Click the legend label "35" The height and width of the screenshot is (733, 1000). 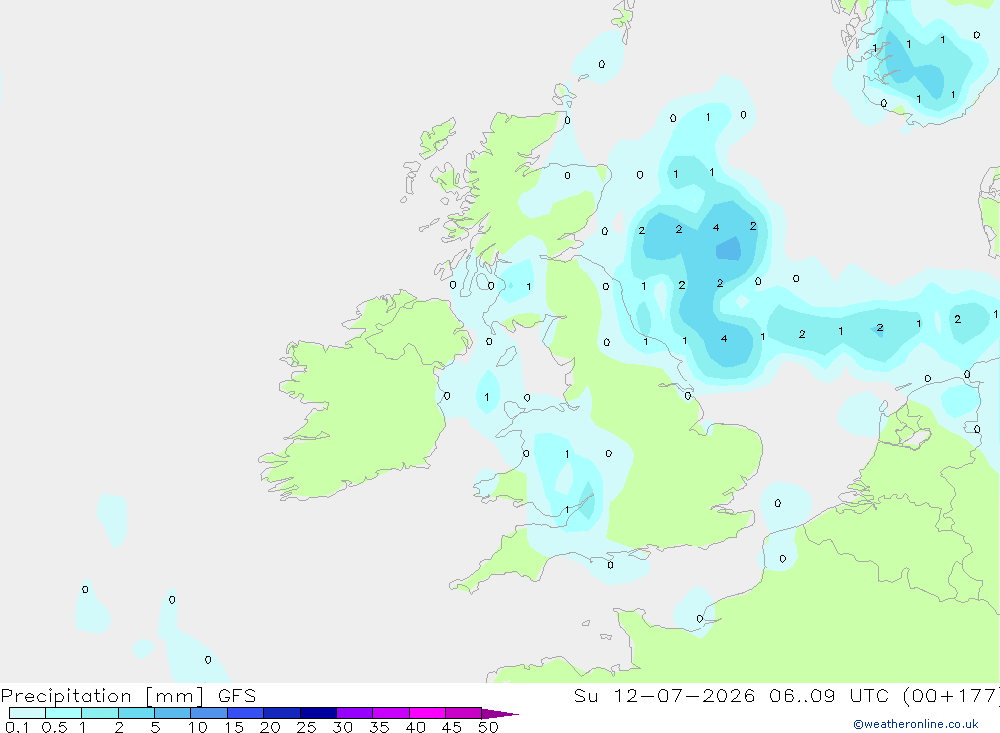click(379, 727)
